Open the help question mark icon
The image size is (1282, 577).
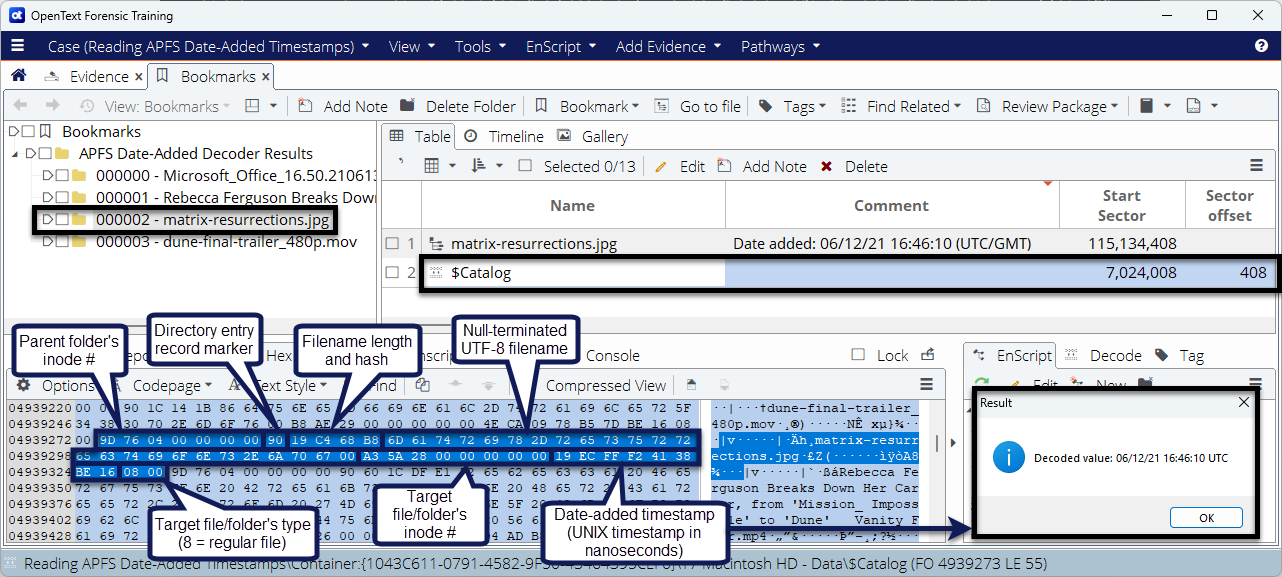pos(1261,46)
